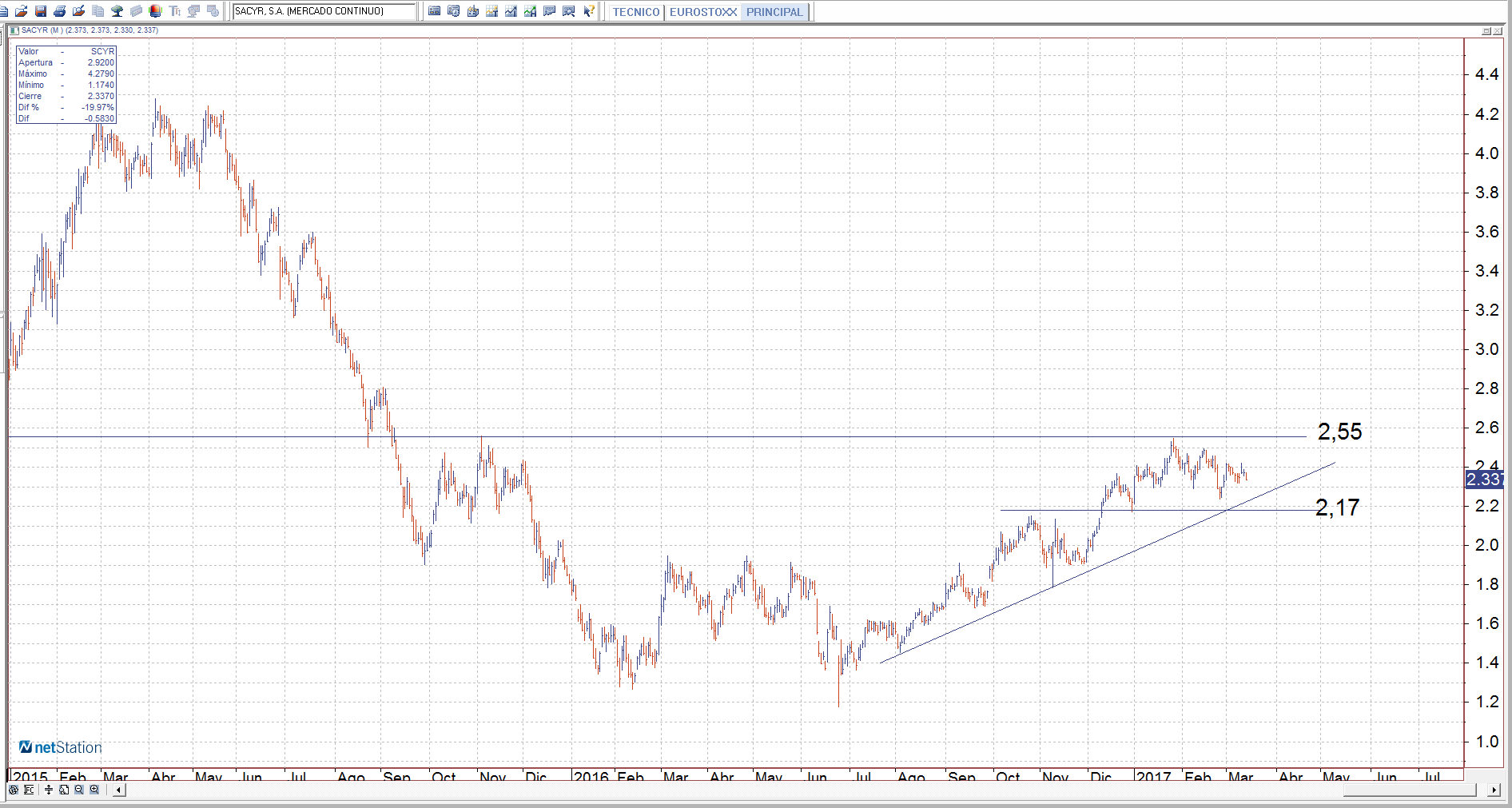This screenshot has width=1512, height=808.
Task: Click the 2,17 support level label
Action: click(x=1337, y=507)
